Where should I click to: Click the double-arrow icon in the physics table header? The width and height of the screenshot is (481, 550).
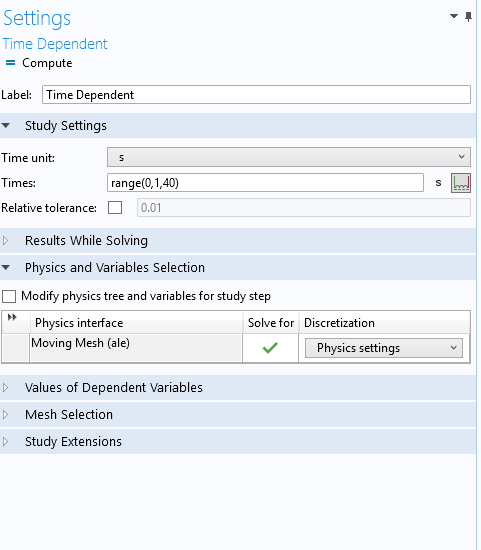pyautogui.click(x=12, y=317)
